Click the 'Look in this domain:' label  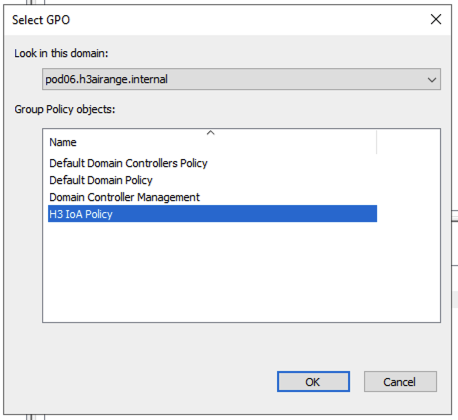pyautogui.click(x=61, y=53)
